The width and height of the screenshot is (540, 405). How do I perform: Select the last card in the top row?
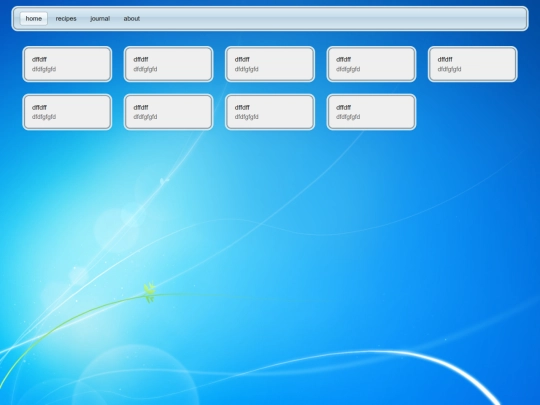(472, 64)
